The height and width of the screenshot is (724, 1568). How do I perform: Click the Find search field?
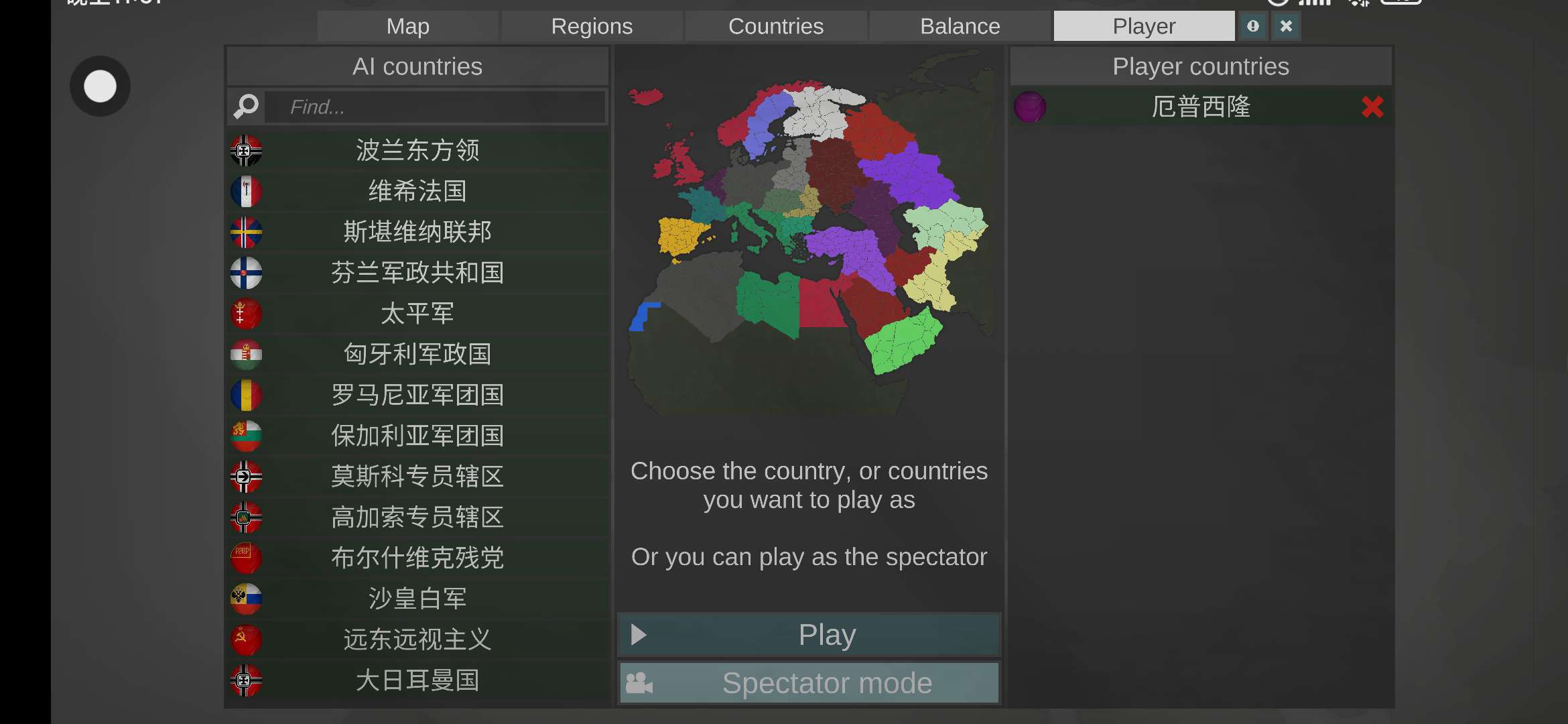click(436, 107)
